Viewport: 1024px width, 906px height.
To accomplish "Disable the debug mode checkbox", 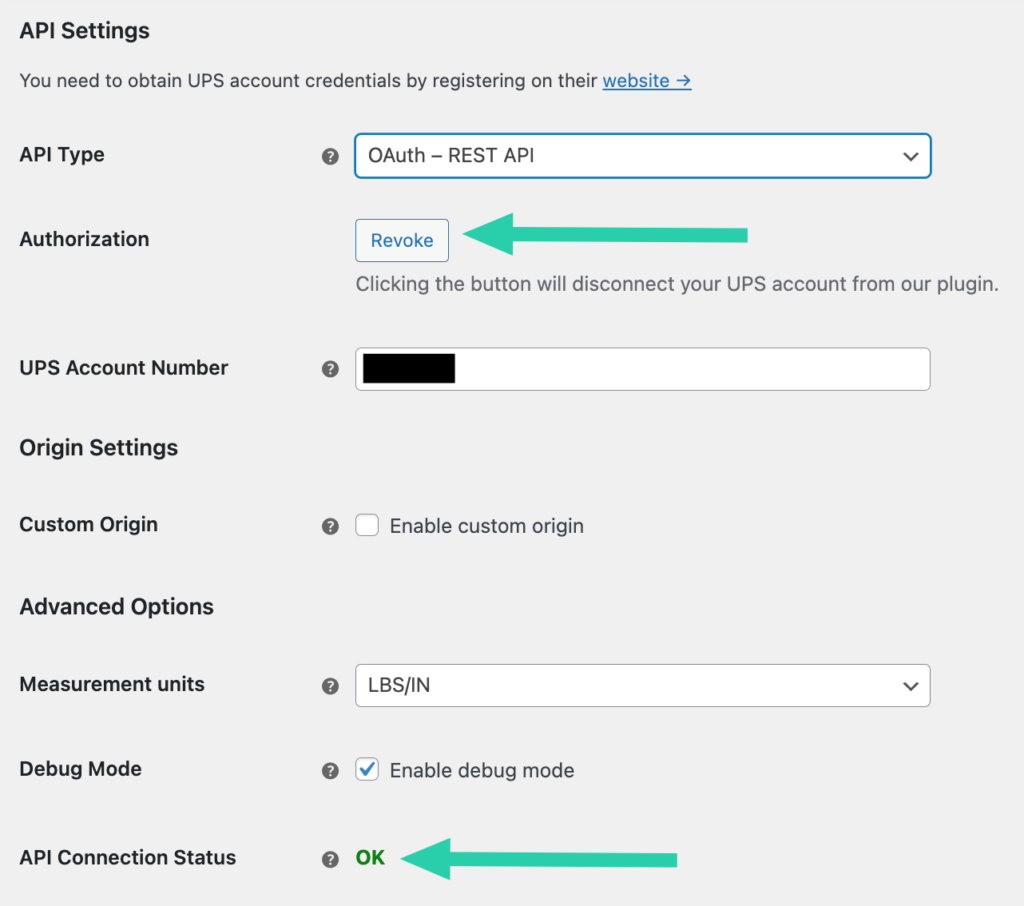I will [x=367, y=769].
